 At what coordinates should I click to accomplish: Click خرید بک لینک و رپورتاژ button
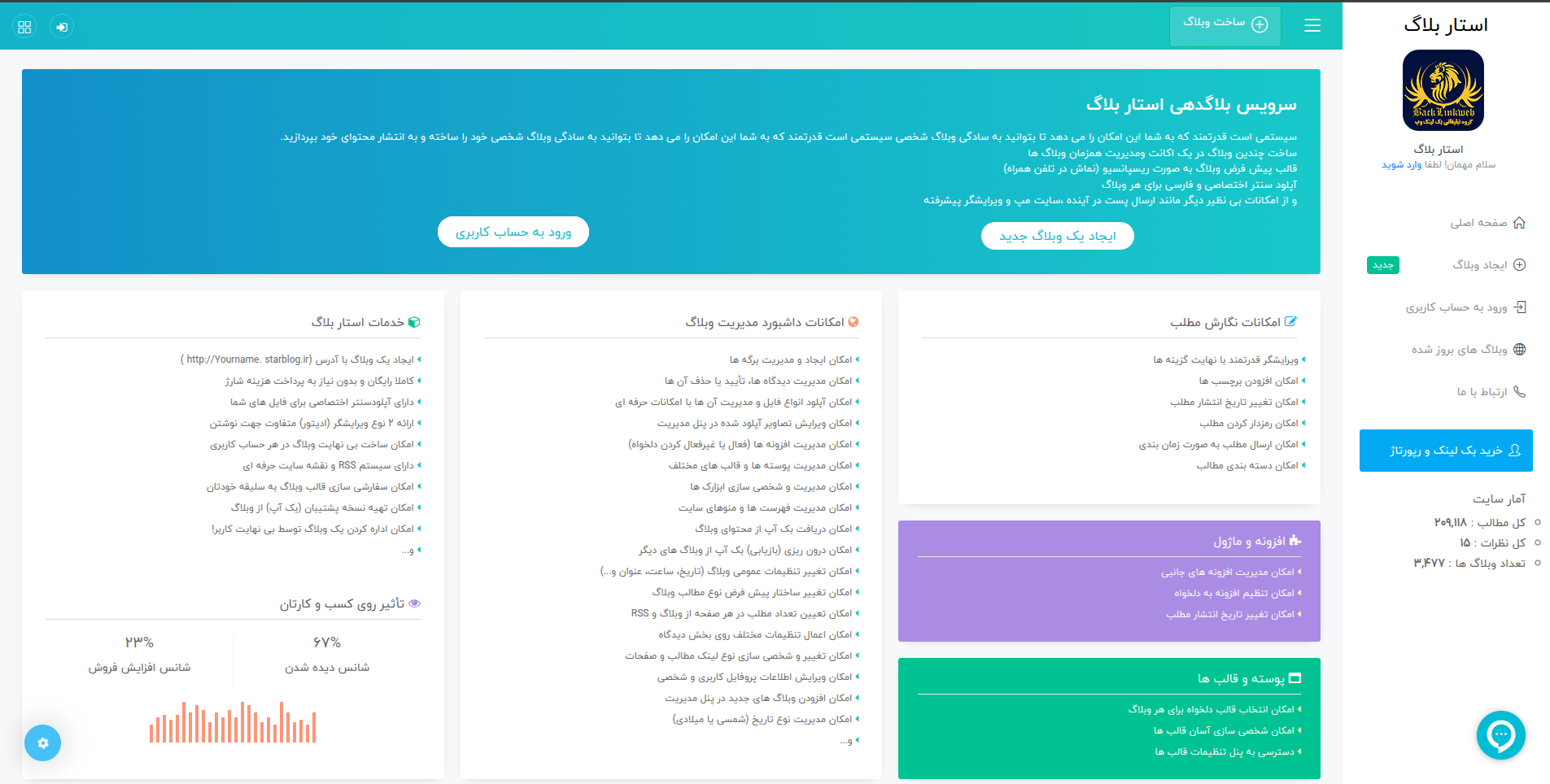tap(1446, 451)
